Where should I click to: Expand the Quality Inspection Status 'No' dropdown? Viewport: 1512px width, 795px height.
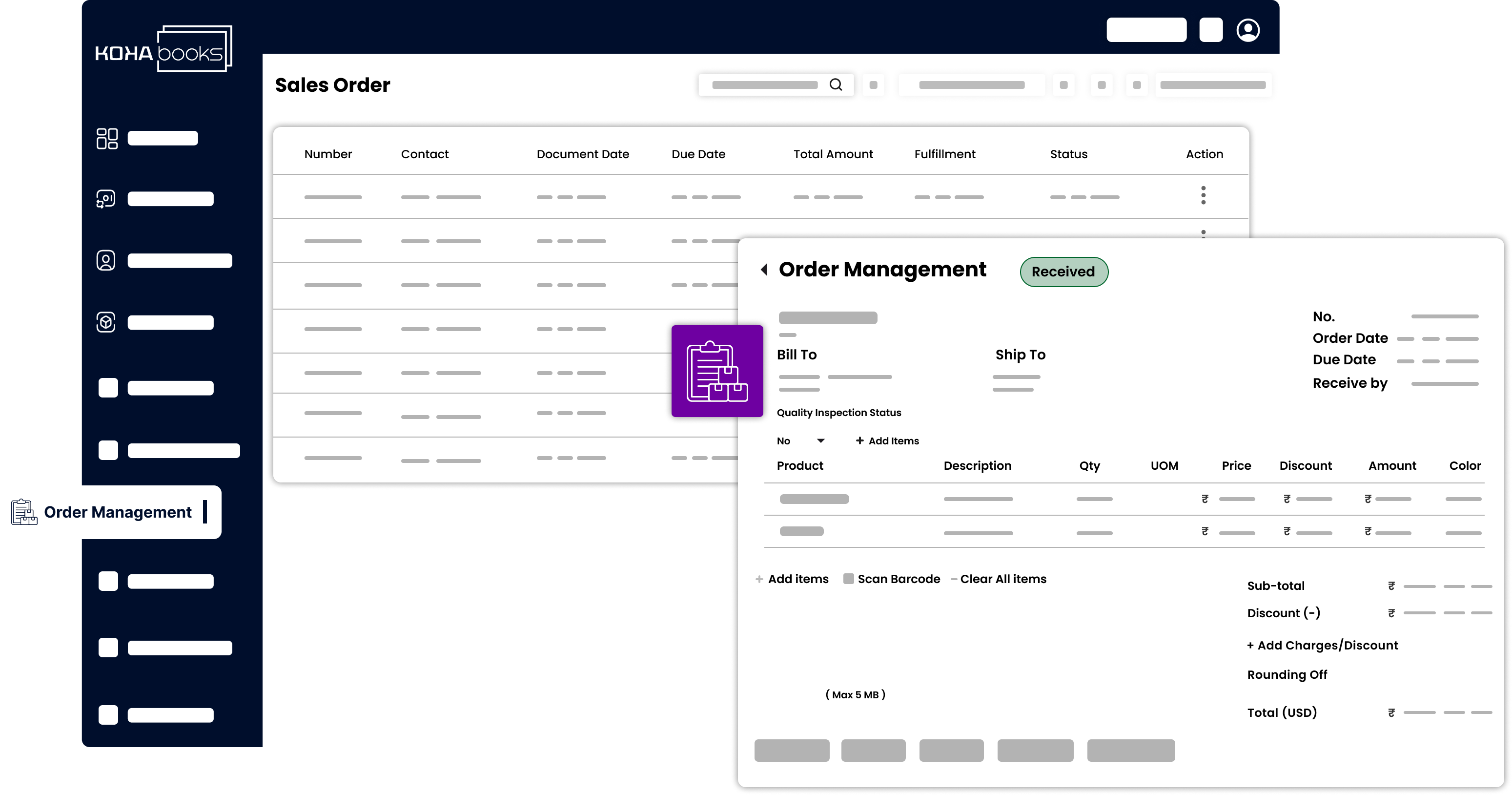(x=820, y=441)
